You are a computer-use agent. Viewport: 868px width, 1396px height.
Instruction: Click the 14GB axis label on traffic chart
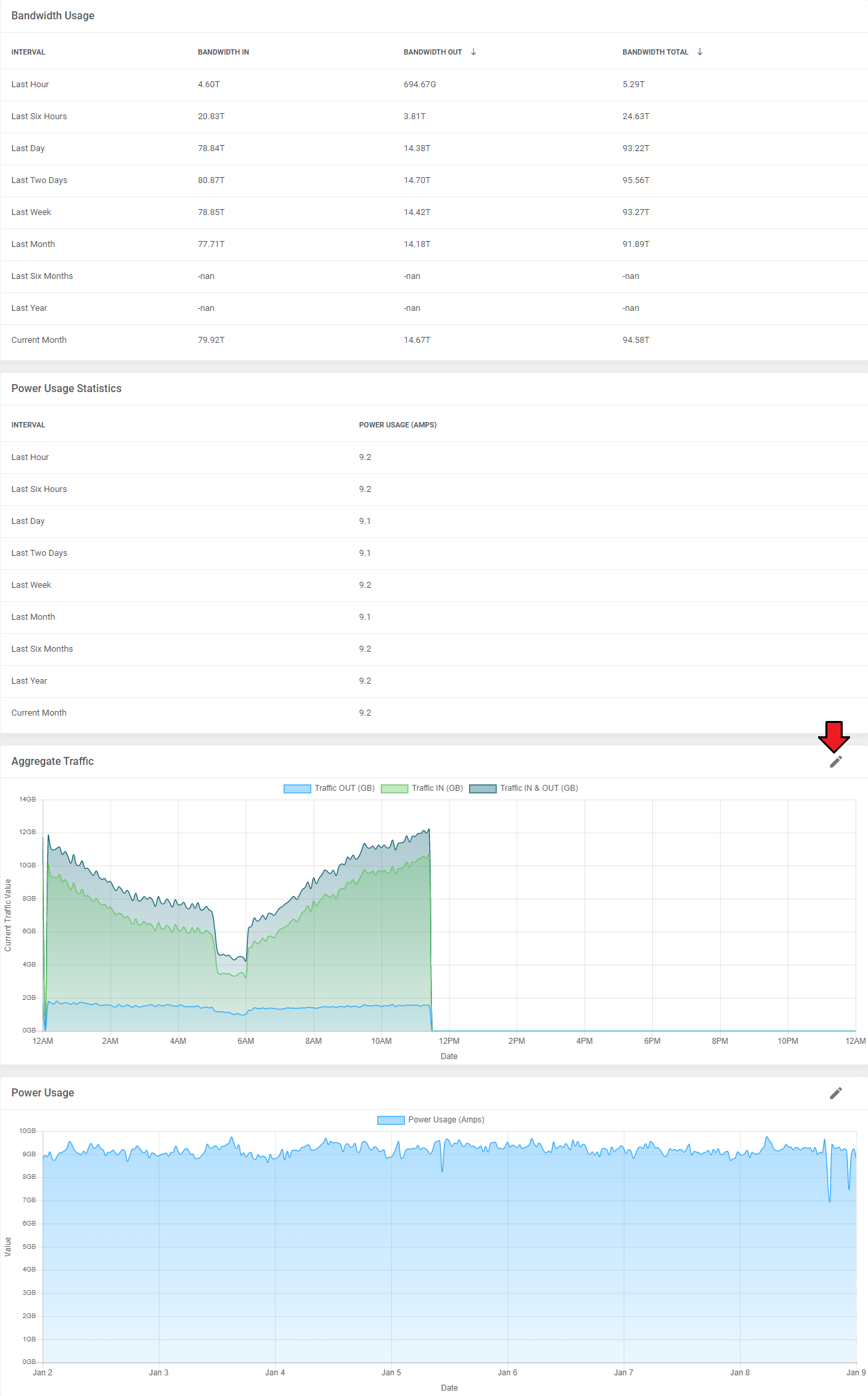pyautogui.click(x=27, y=800)
